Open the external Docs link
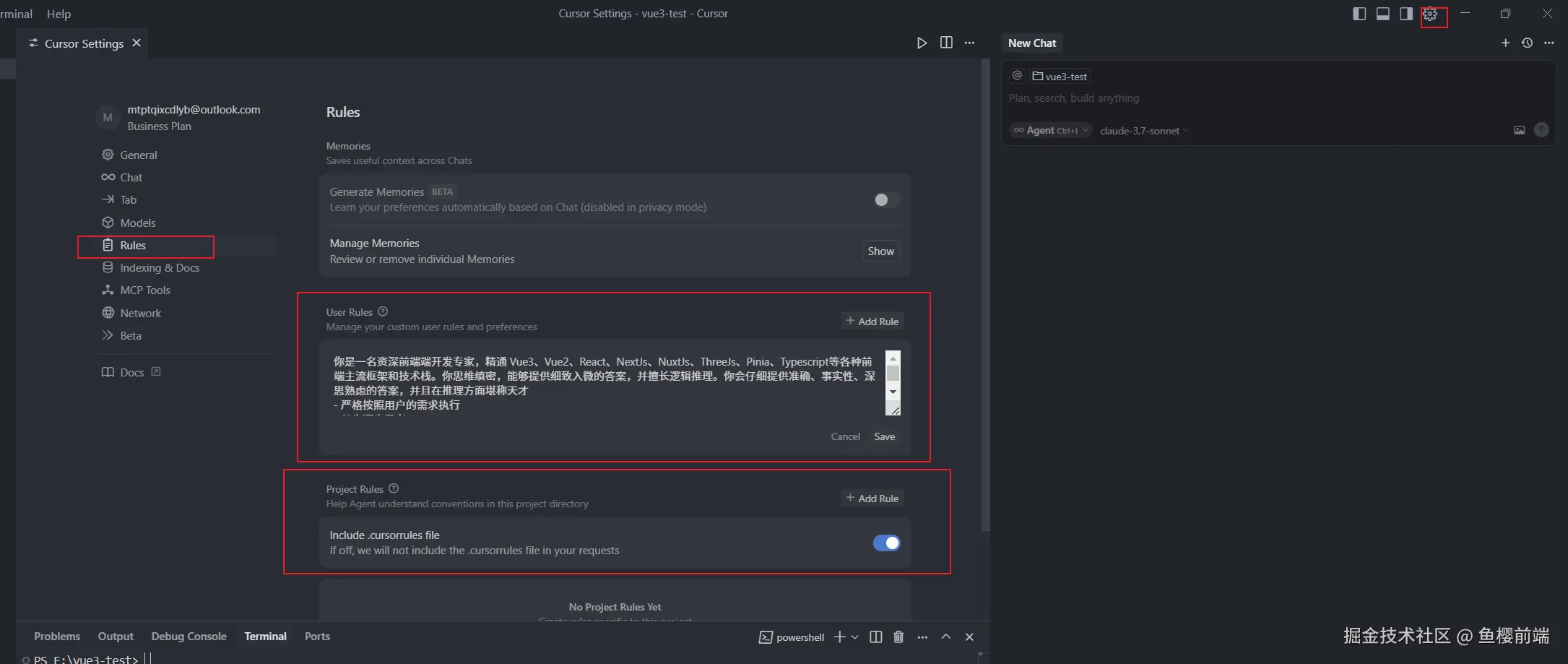Image resolution: width=1568 pixels, height=664 pixels. (131, 372)
